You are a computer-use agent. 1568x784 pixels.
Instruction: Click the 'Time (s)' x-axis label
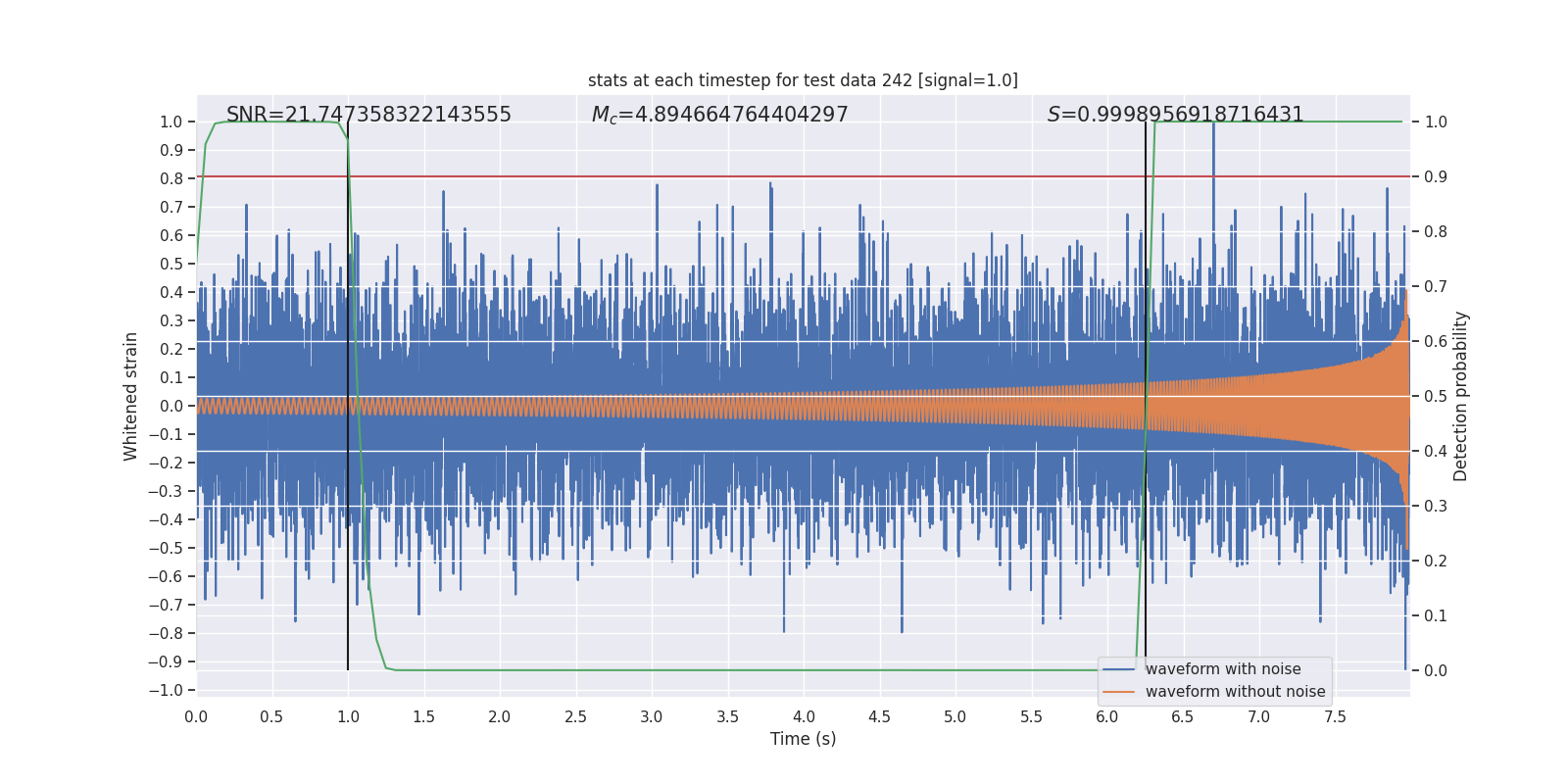[803, 739]
